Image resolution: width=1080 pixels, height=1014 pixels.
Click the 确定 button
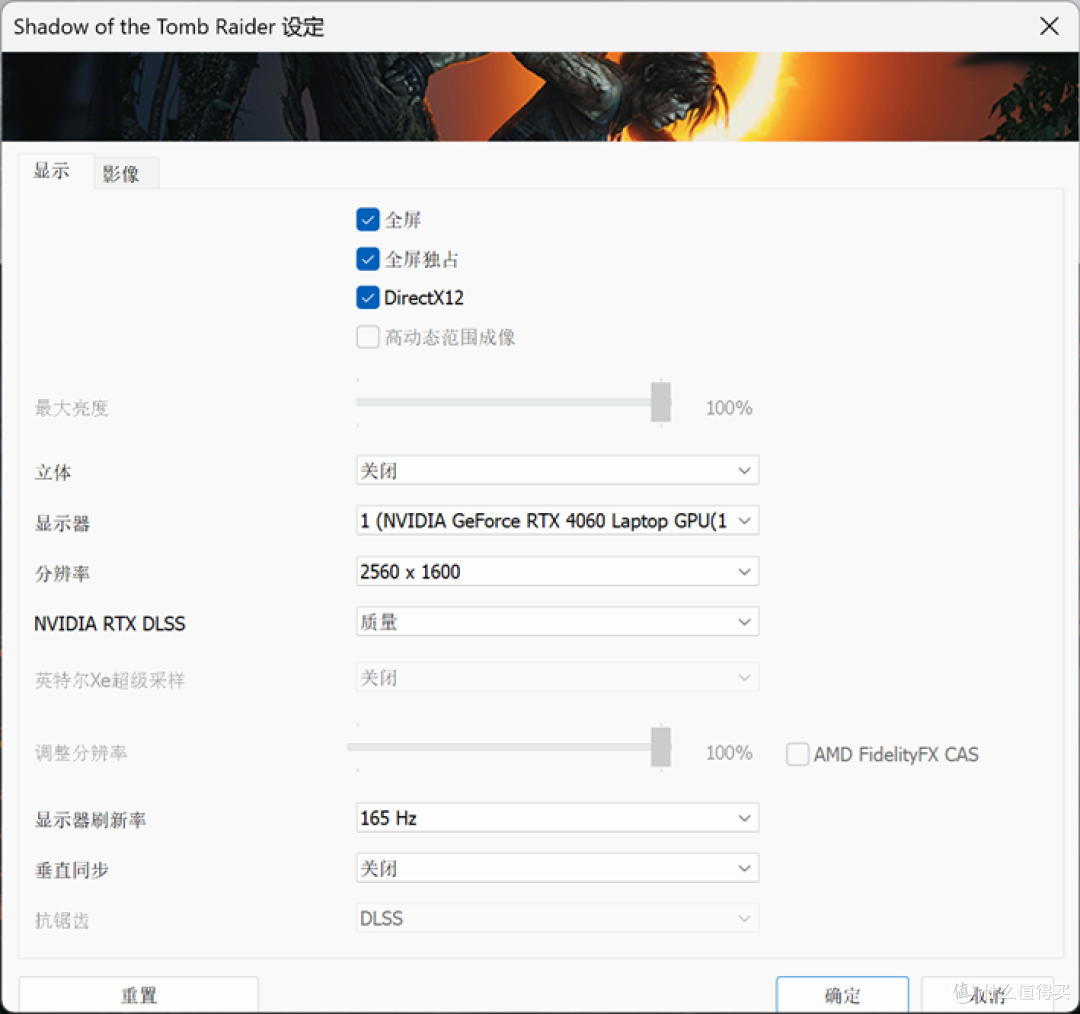[x=842, y=995]
